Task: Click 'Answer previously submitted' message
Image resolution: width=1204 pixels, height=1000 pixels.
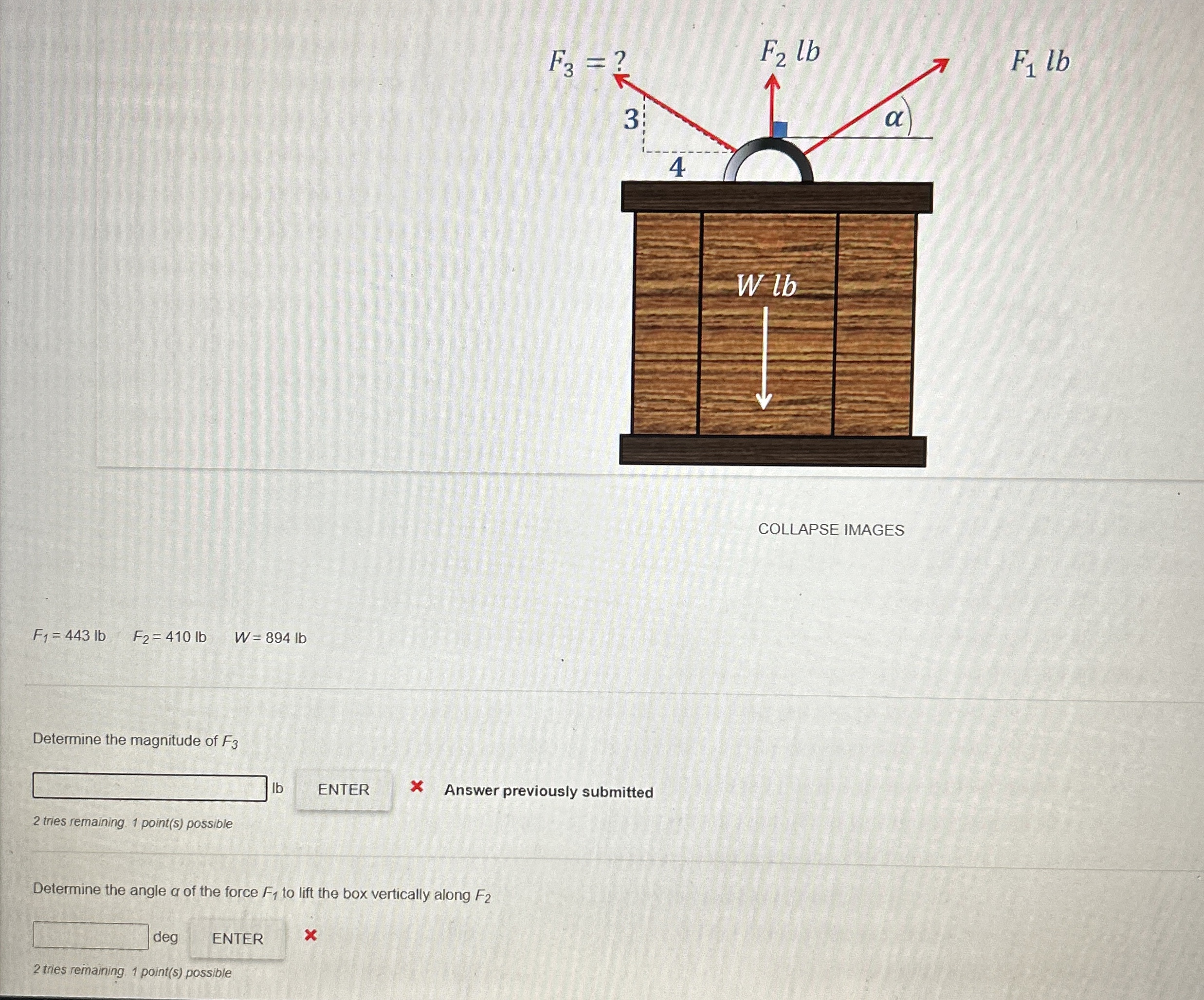Action: tap(548, 792)
